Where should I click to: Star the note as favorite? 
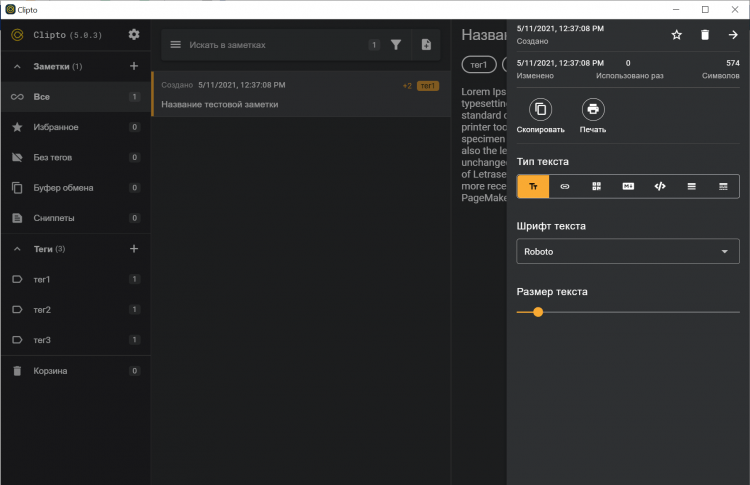(x=676, y=35)
